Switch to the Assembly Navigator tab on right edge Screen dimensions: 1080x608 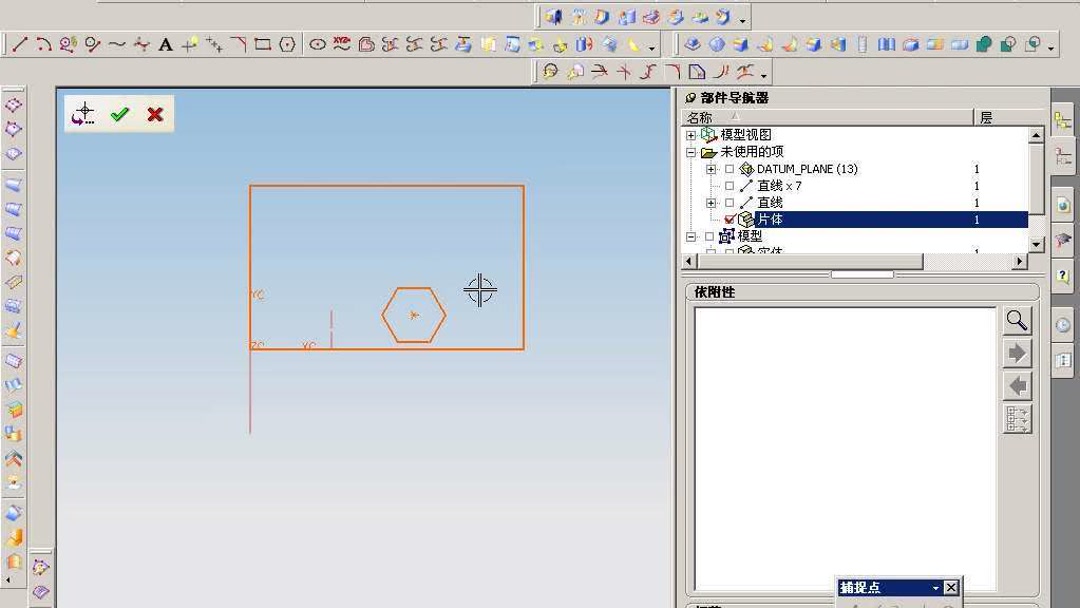(1065, 118)
